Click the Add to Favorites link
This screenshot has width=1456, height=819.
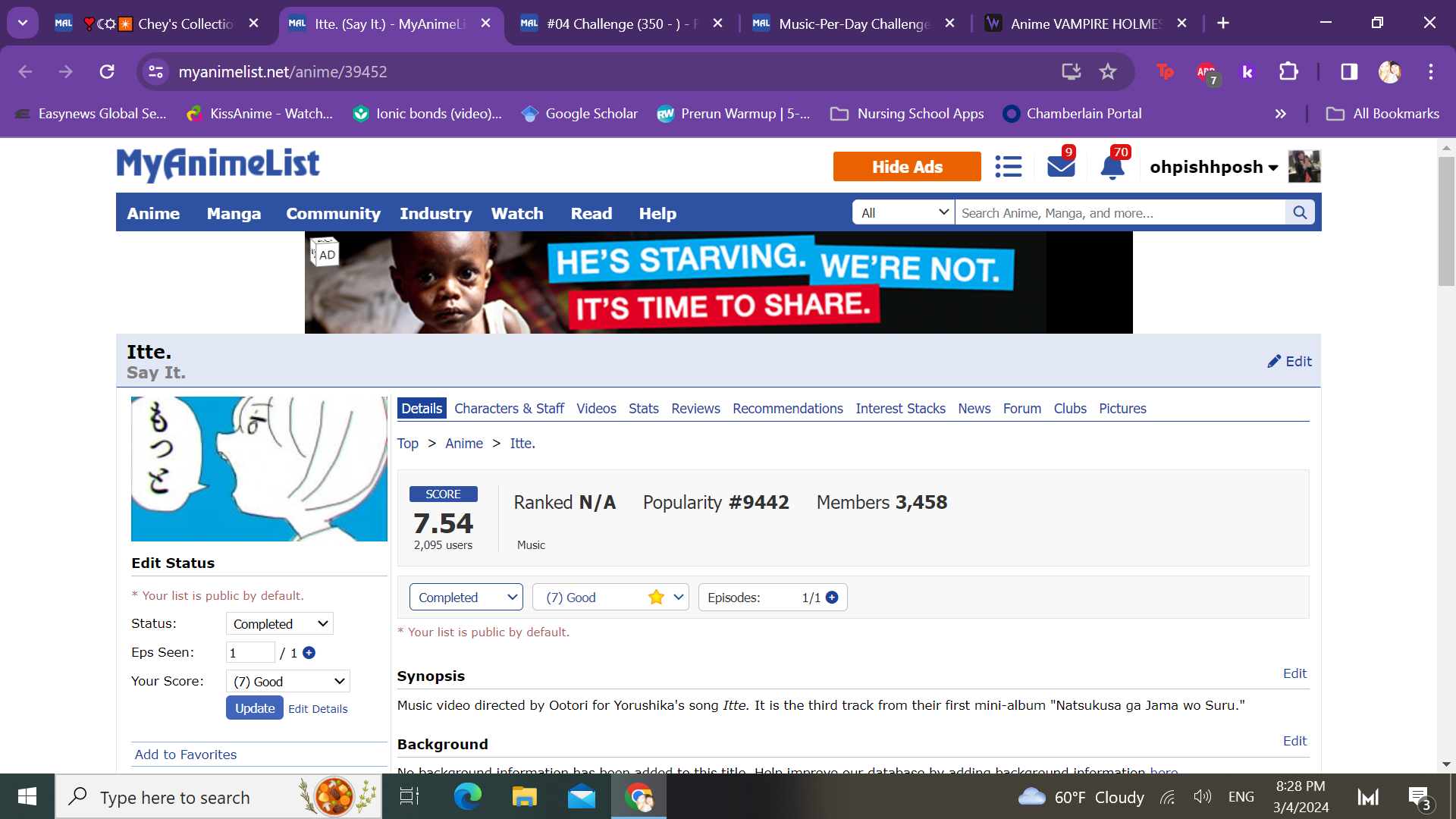point(186,755)
